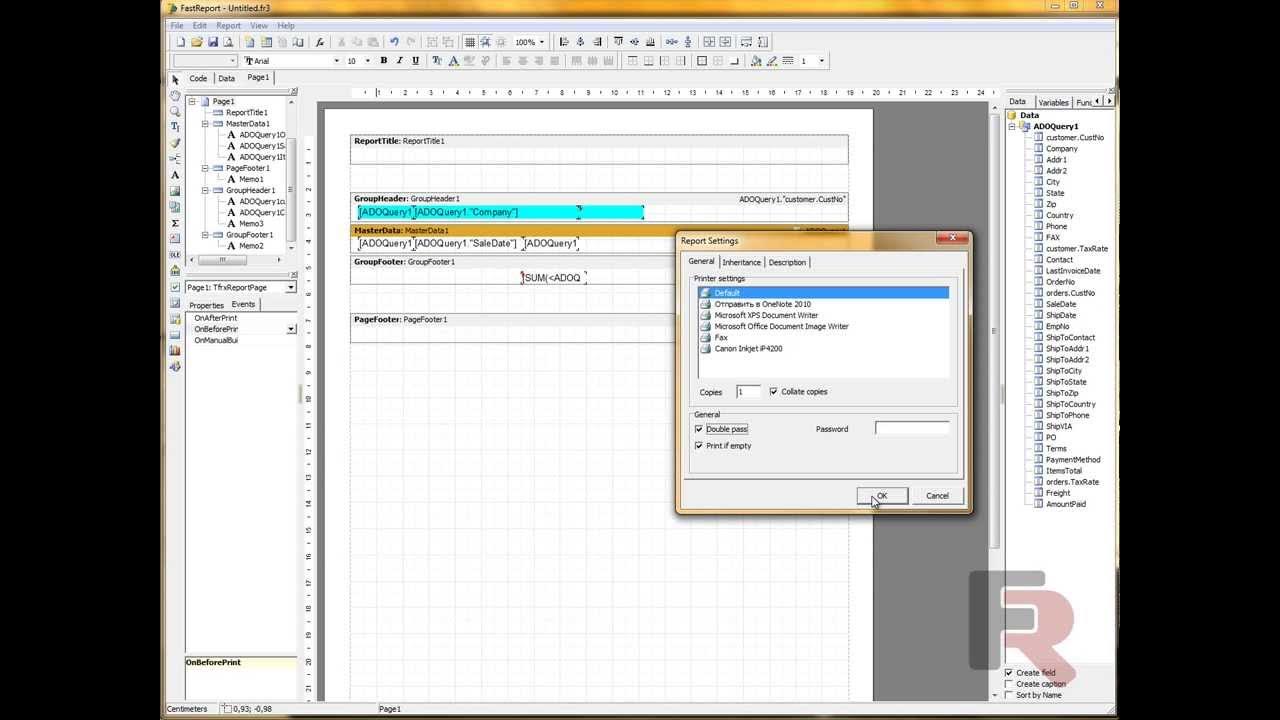Open the View menu

tap(259, 25)
